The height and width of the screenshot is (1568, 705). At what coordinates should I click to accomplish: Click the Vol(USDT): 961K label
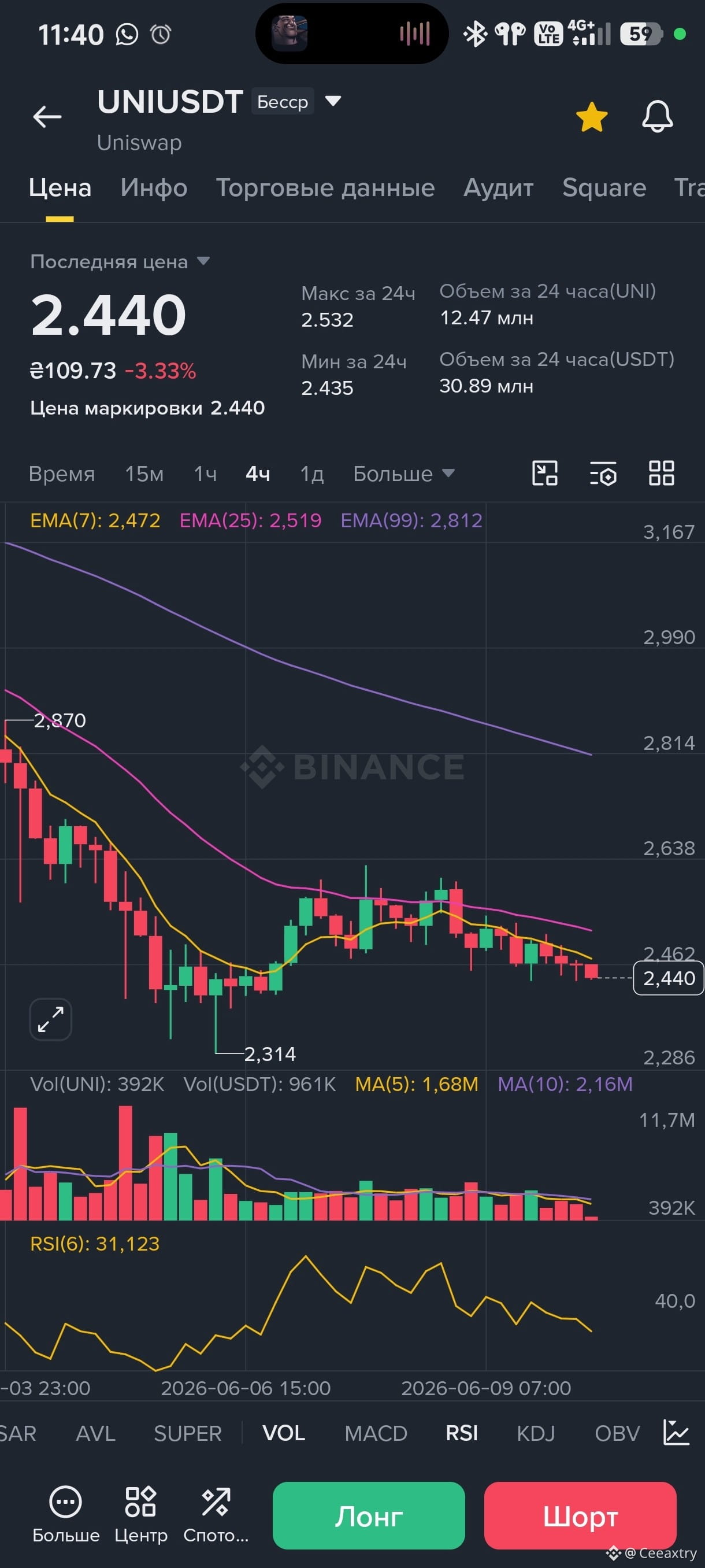pos(259,1084)
